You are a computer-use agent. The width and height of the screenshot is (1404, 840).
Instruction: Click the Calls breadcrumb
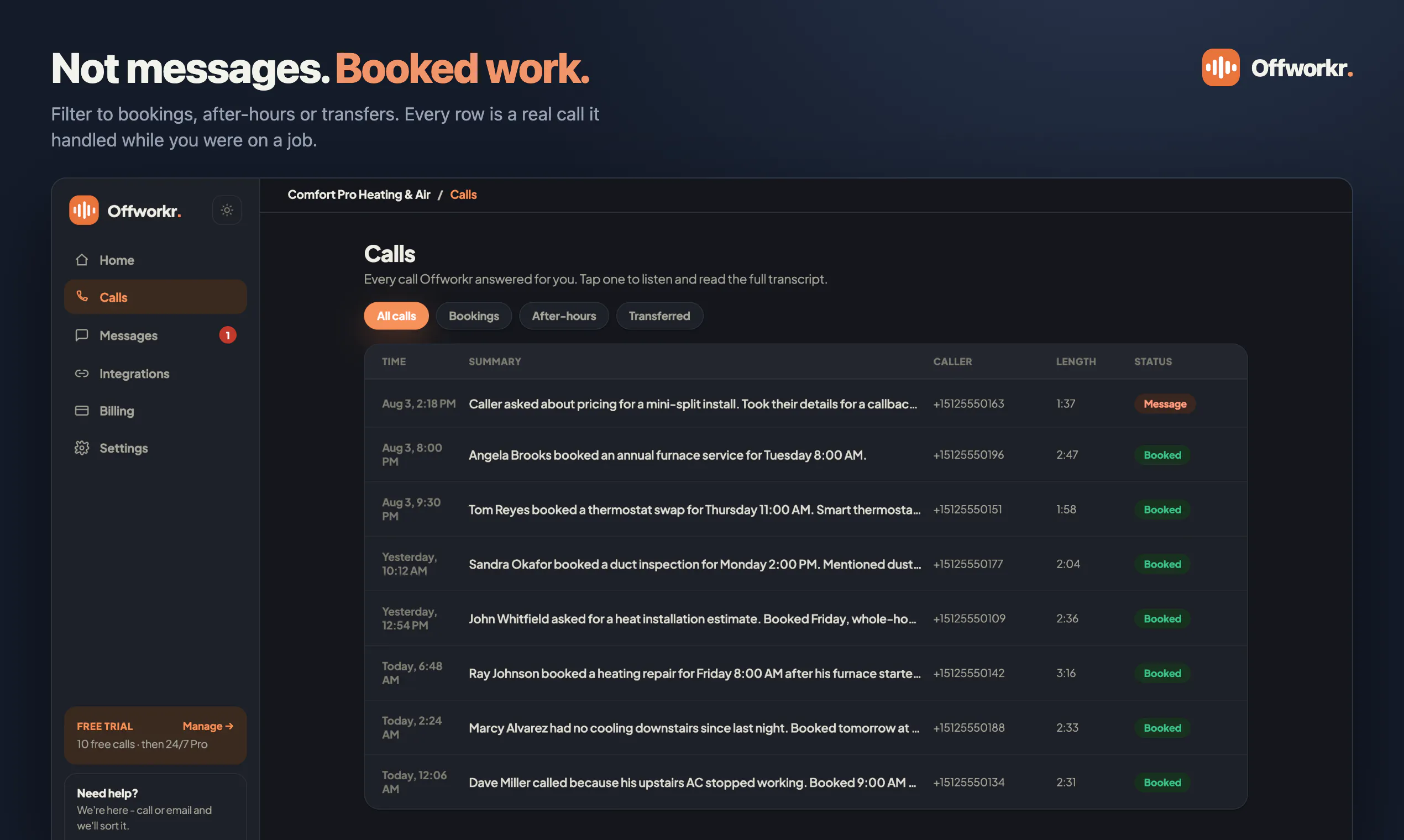[x=463, y=195]
